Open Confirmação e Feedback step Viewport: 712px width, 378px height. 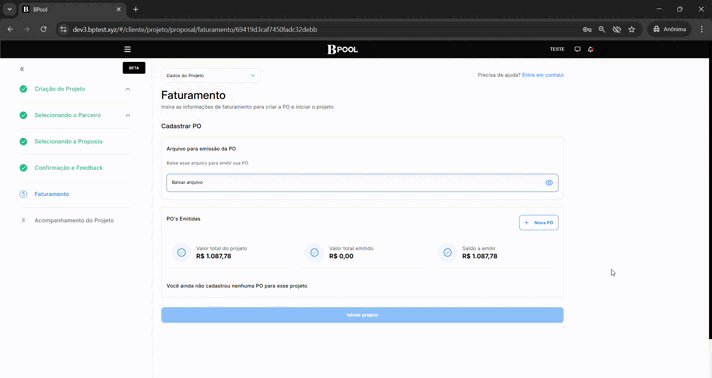pos(69,168)
